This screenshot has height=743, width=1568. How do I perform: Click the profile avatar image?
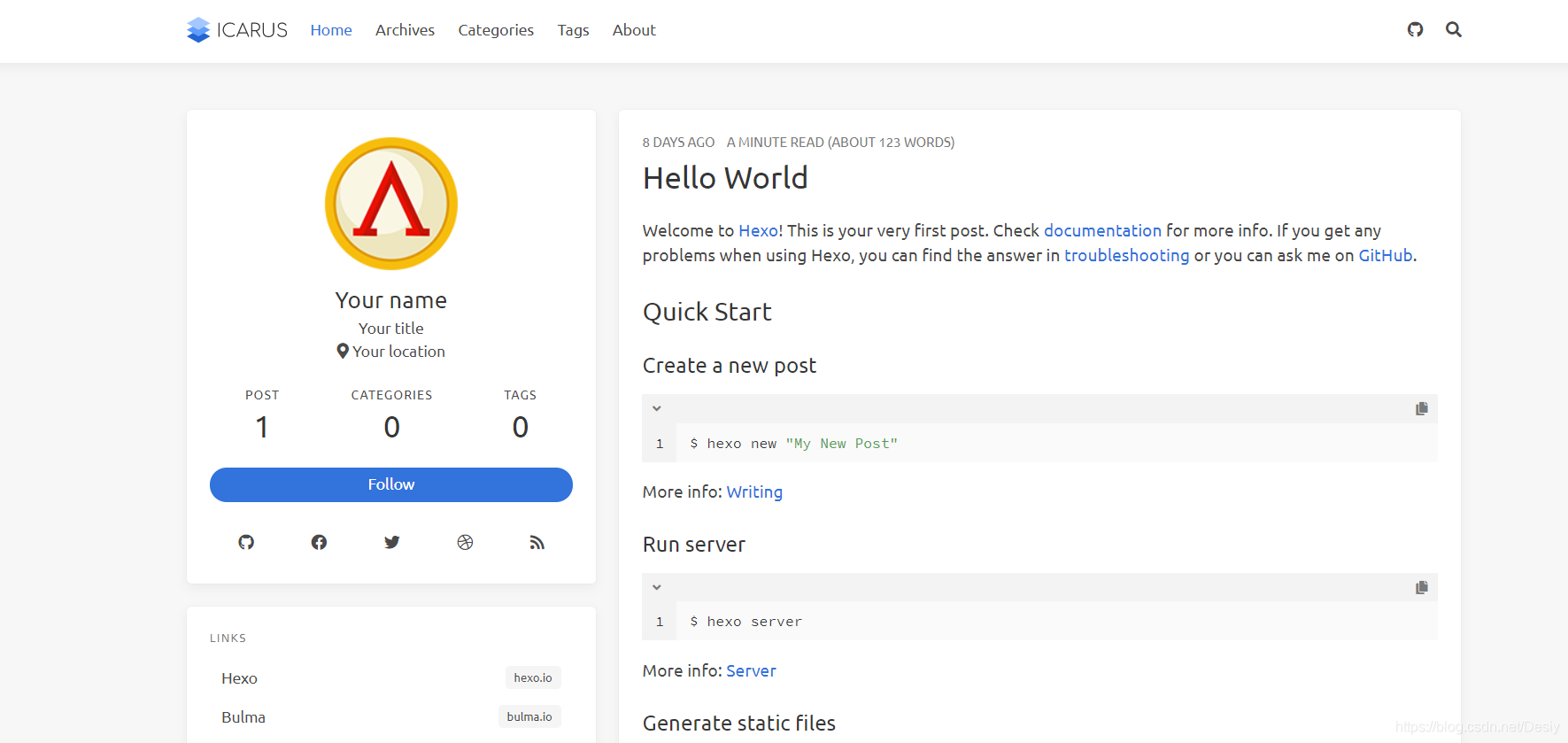click(x=391, y=204)
